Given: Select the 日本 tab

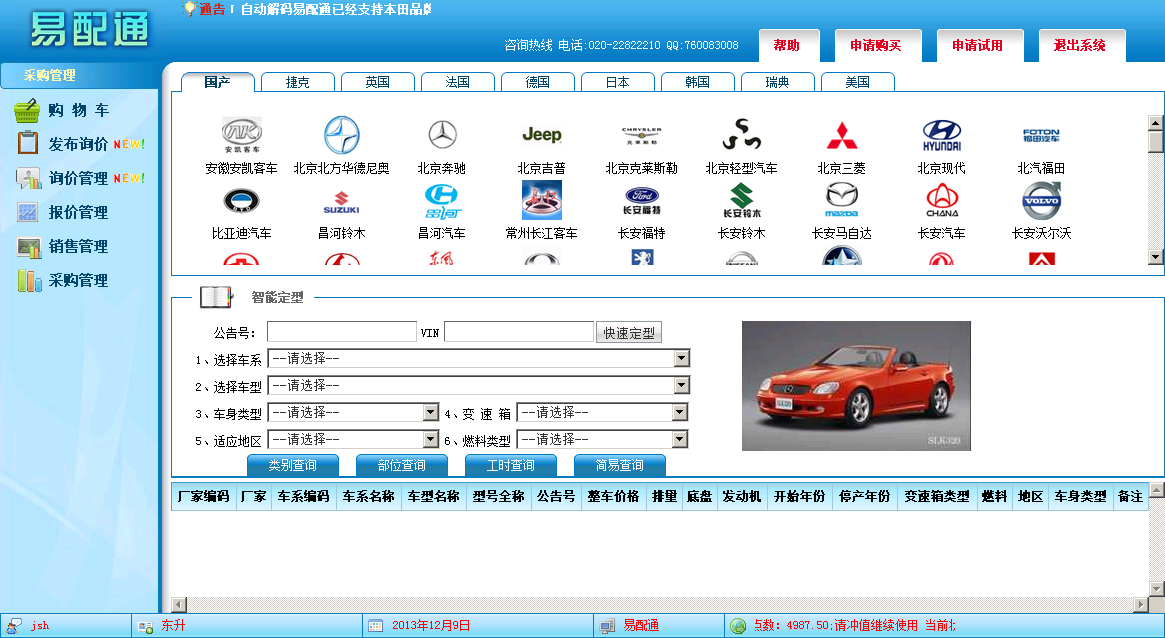Looking at the screenshot, I should [x=617, y=82].
